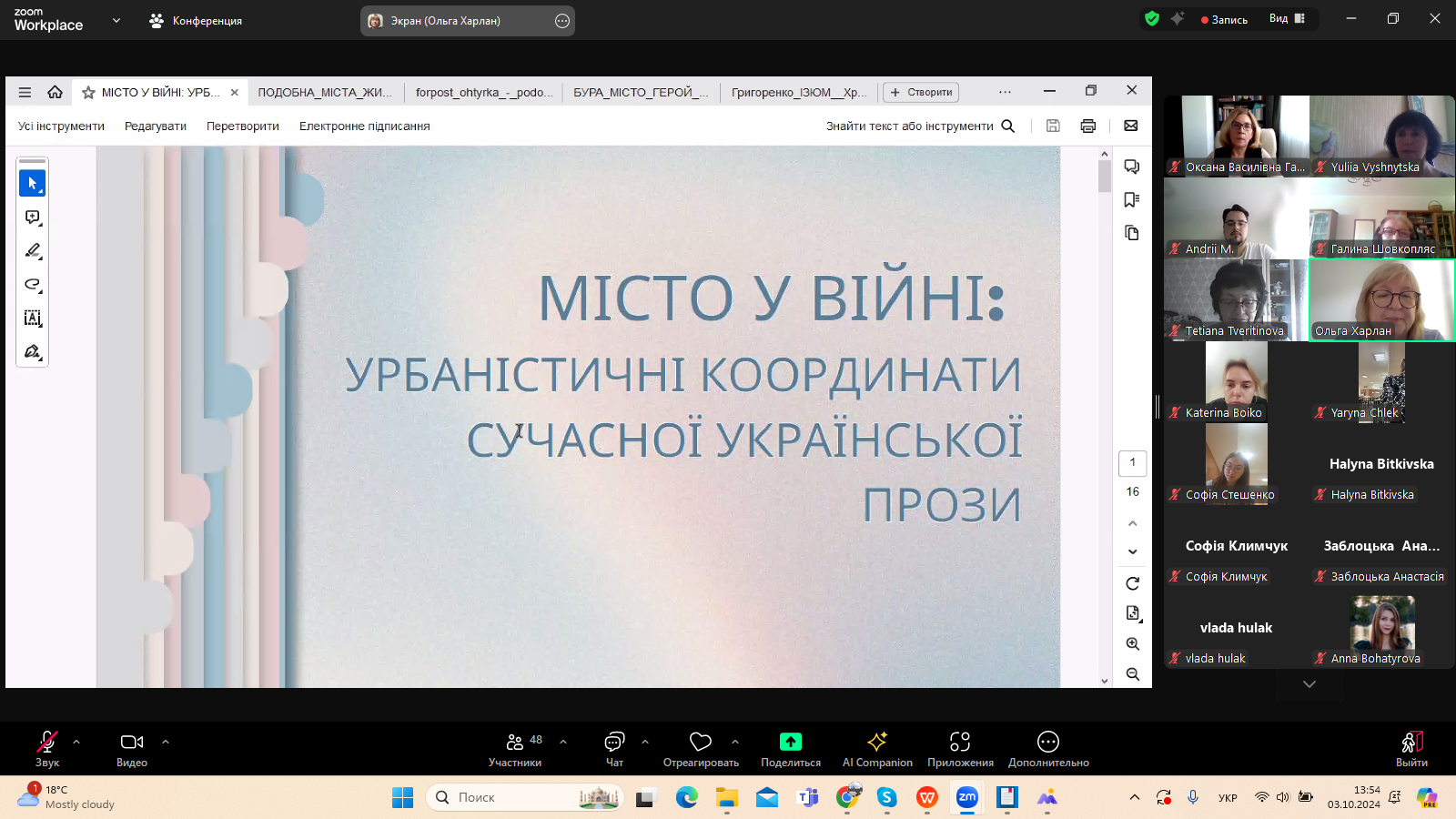Open the bookmarks panel icon
The image size is (1456, 819).
tap(1131, 200)
